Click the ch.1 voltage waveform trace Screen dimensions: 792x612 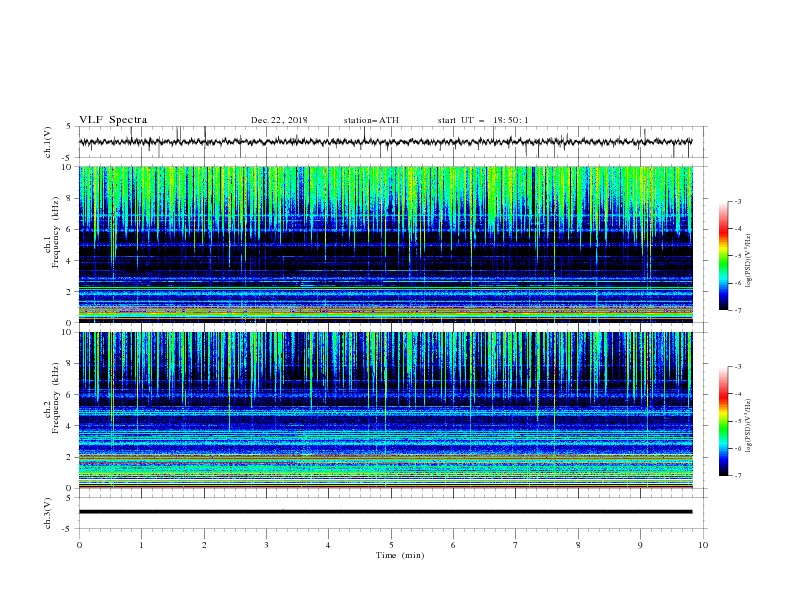(x=386, y=142)
